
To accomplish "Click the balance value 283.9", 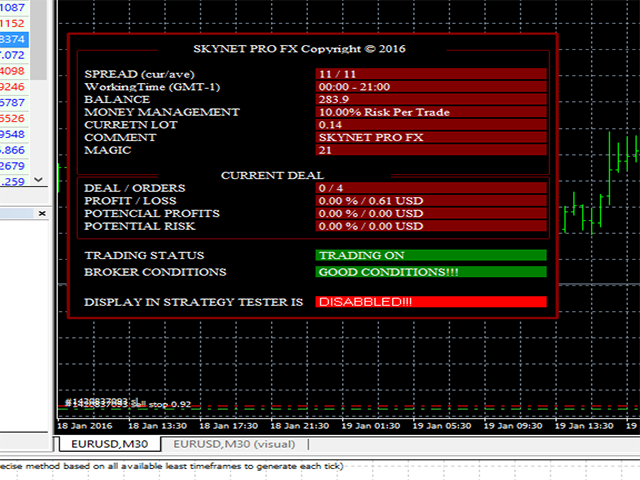I will click(431, 99).
